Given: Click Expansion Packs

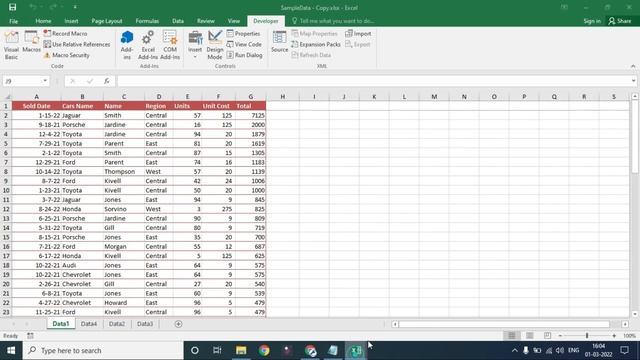Looking at the screenshot, I should (316, 44).
